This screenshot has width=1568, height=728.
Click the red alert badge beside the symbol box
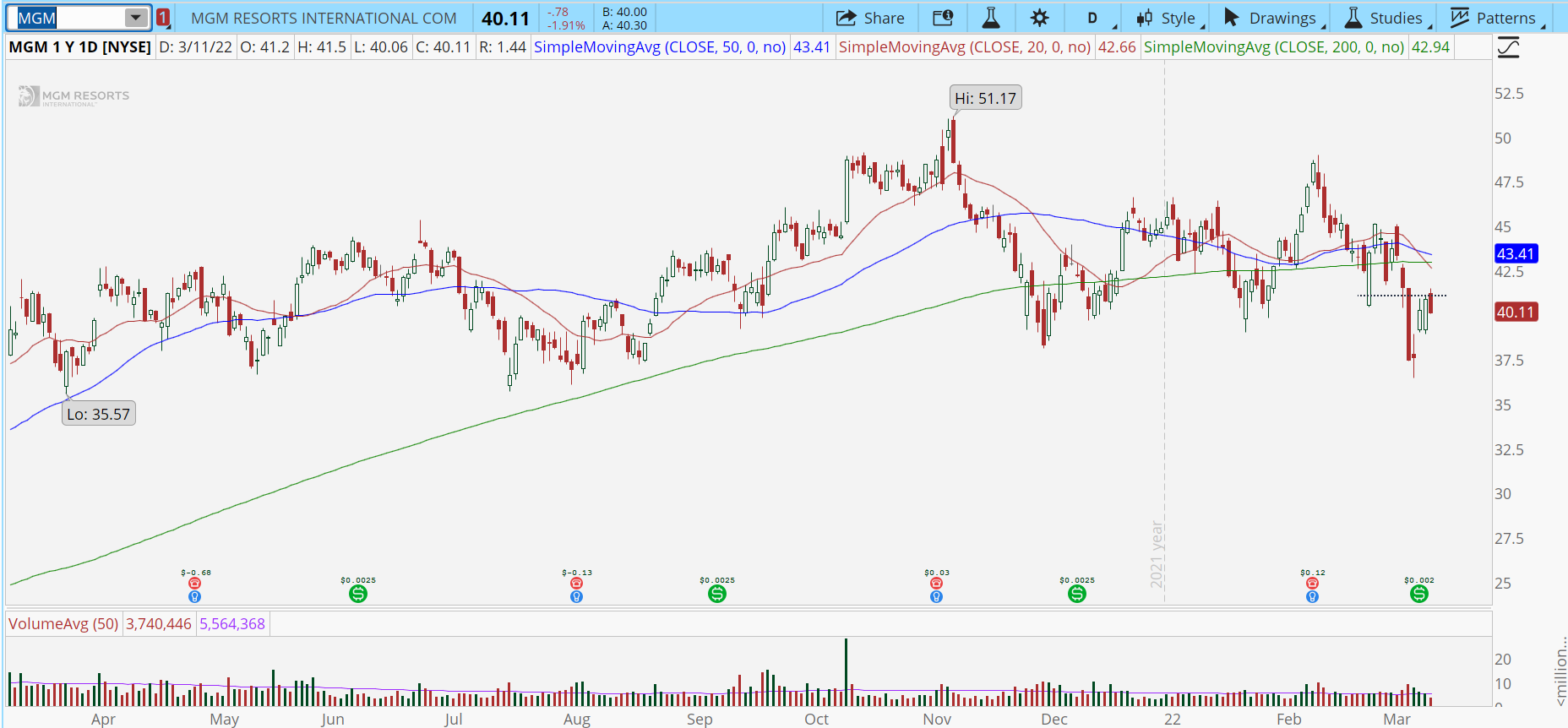(x=163, y=18)
